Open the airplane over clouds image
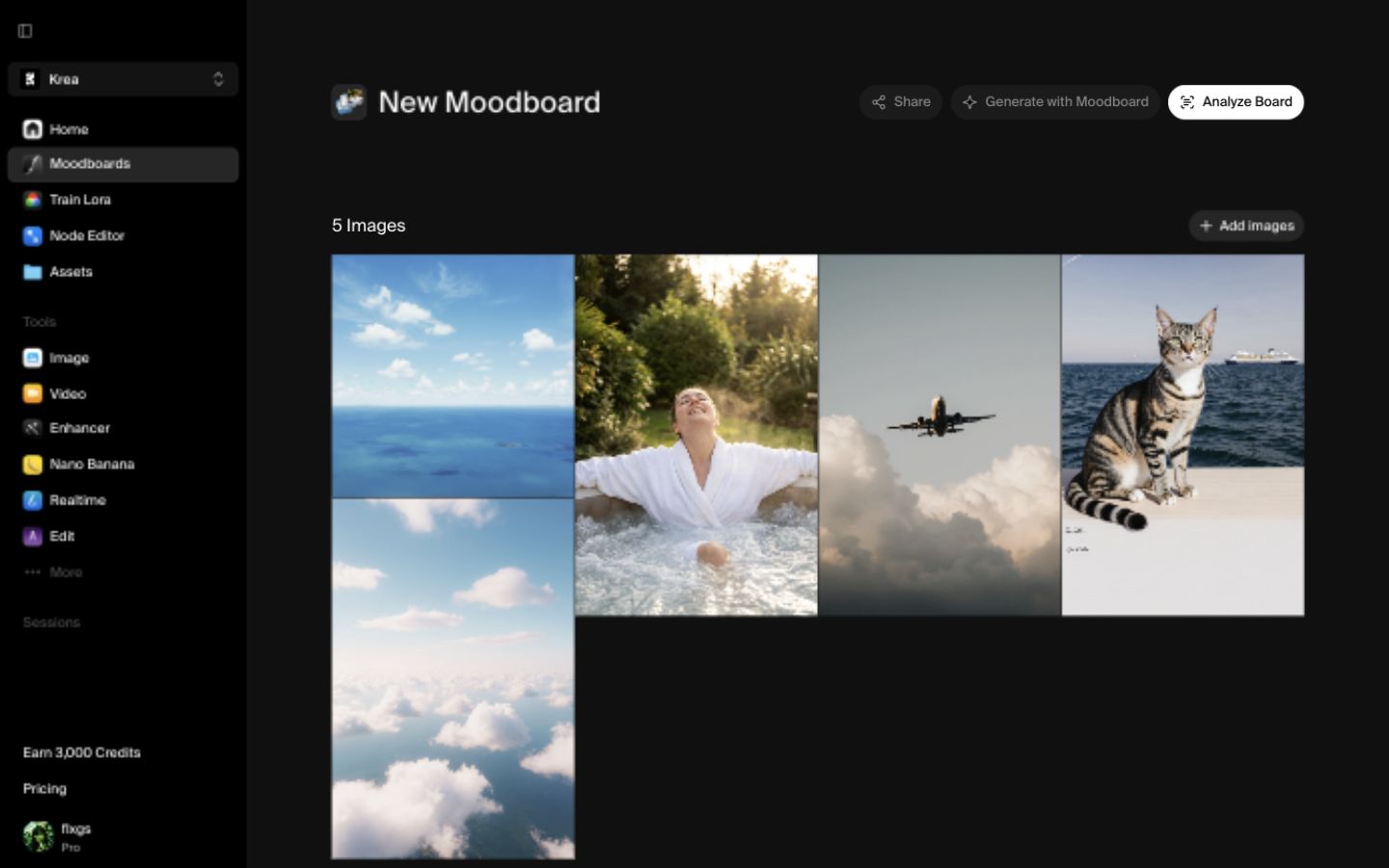The height and width of the screenshot is (868, 1389). pyautogui.click(x=940, y=435)
